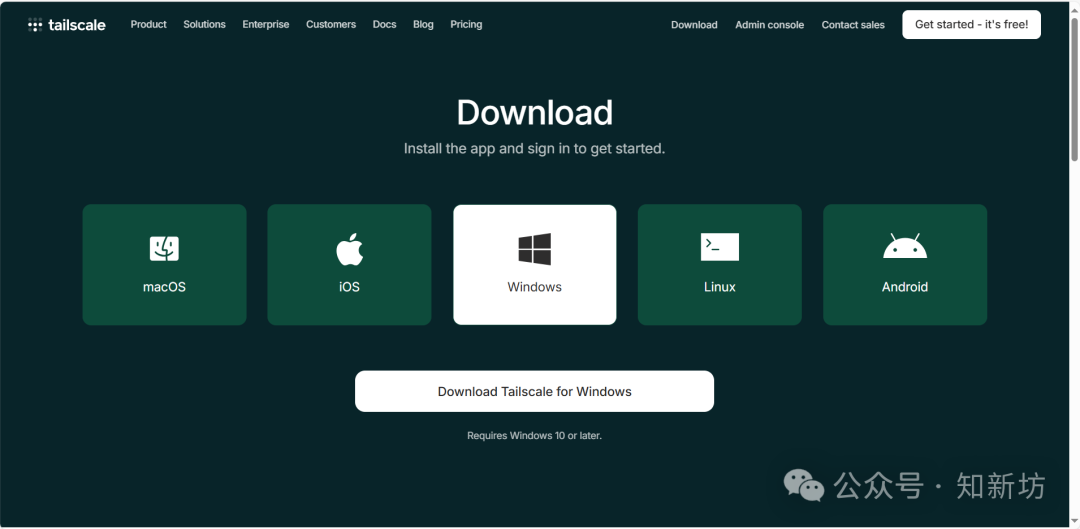Select the Android robot icon tile

click(904, 265)
